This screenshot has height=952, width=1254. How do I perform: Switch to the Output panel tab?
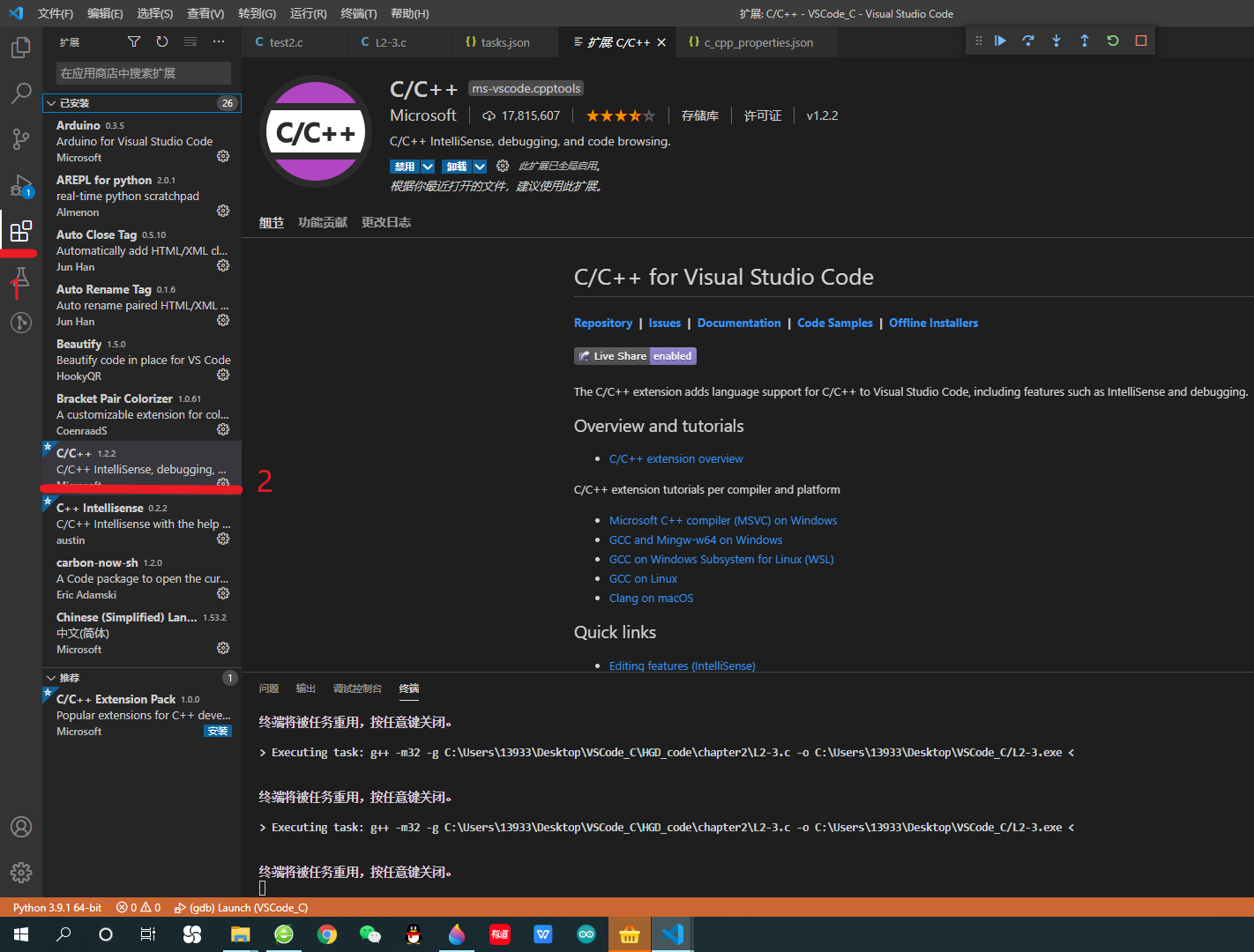coord(306,688)
